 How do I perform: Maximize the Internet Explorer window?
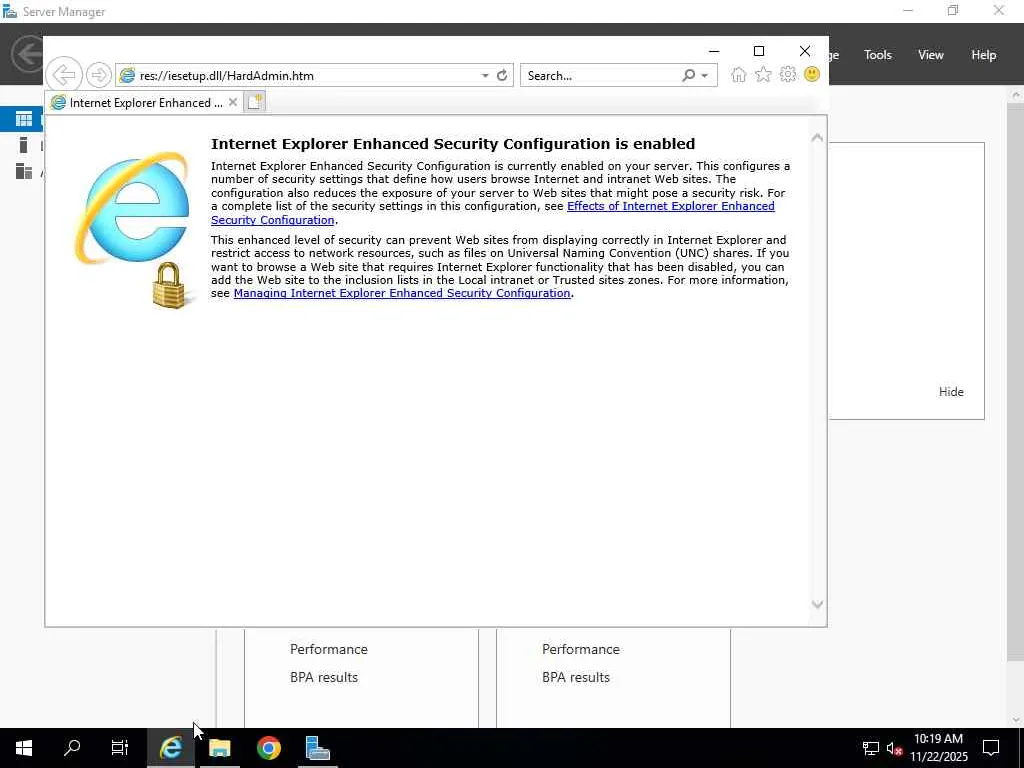(758, 51)
